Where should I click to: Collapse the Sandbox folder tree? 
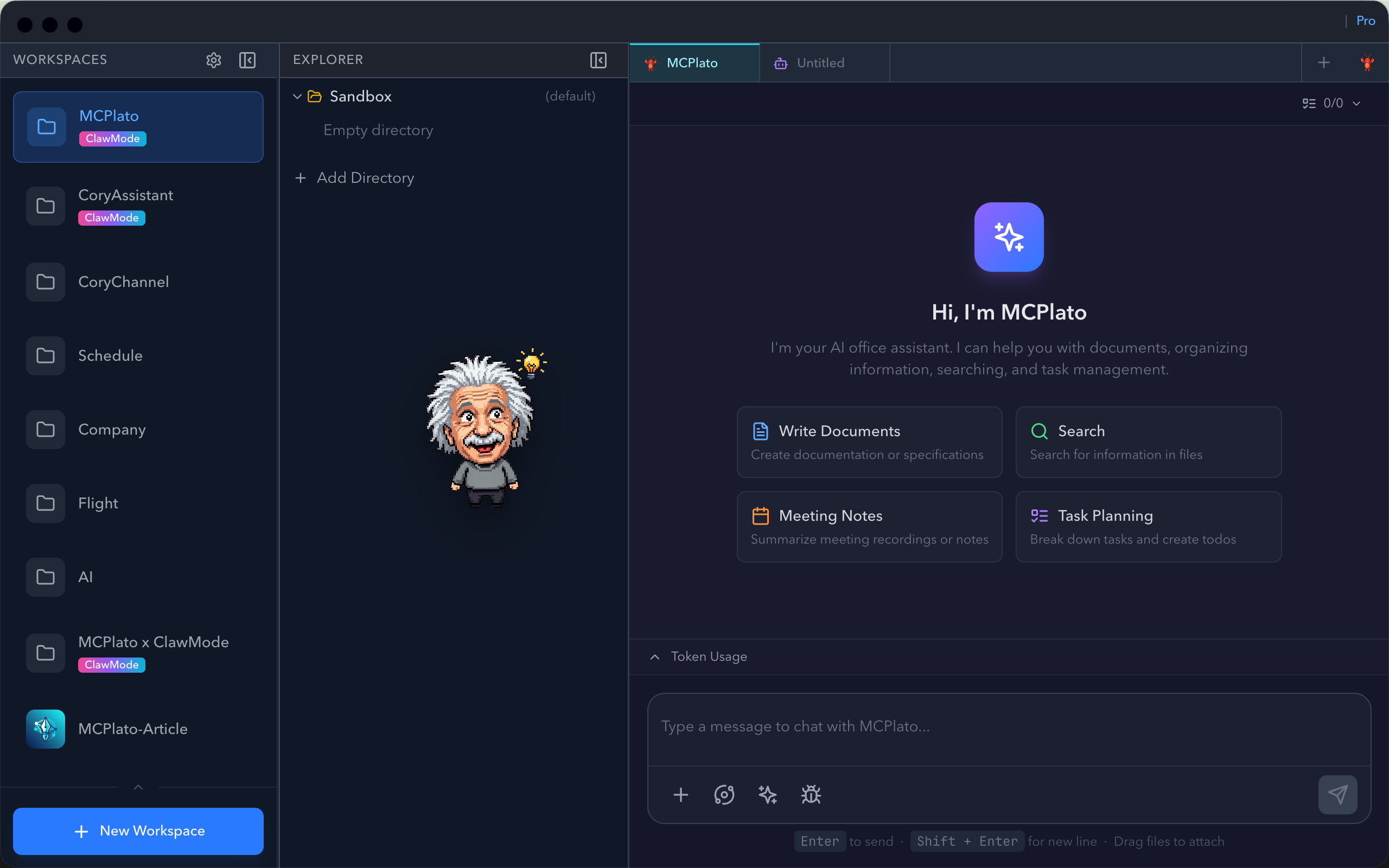tap(297, 97)
